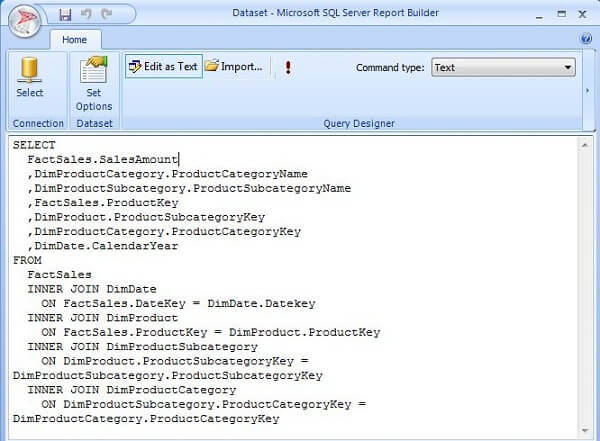Viewport: 600px width, 441px height.
Task: Minimize the Report Builder window
Action: (x=540, y=15)
